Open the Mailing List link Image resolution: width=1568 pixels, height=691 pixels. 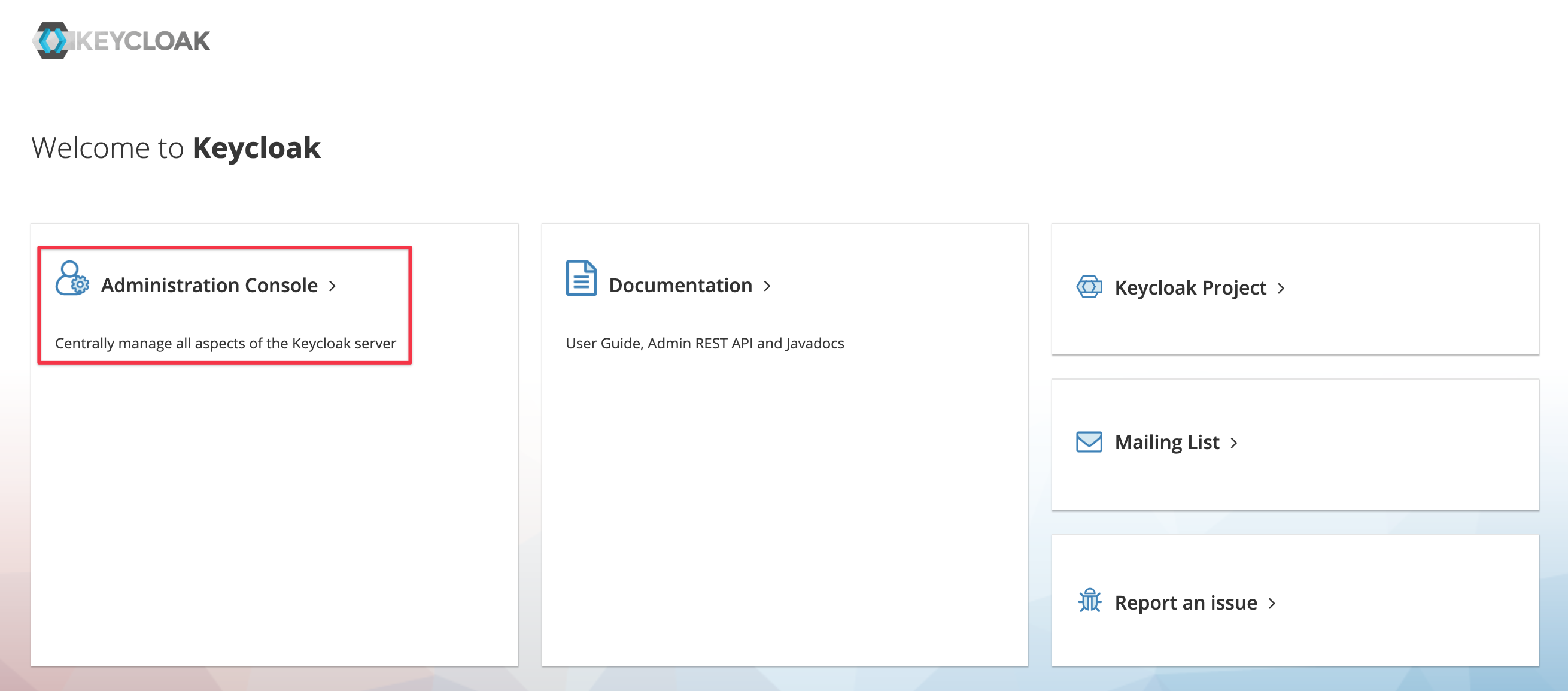point(1167,443)
